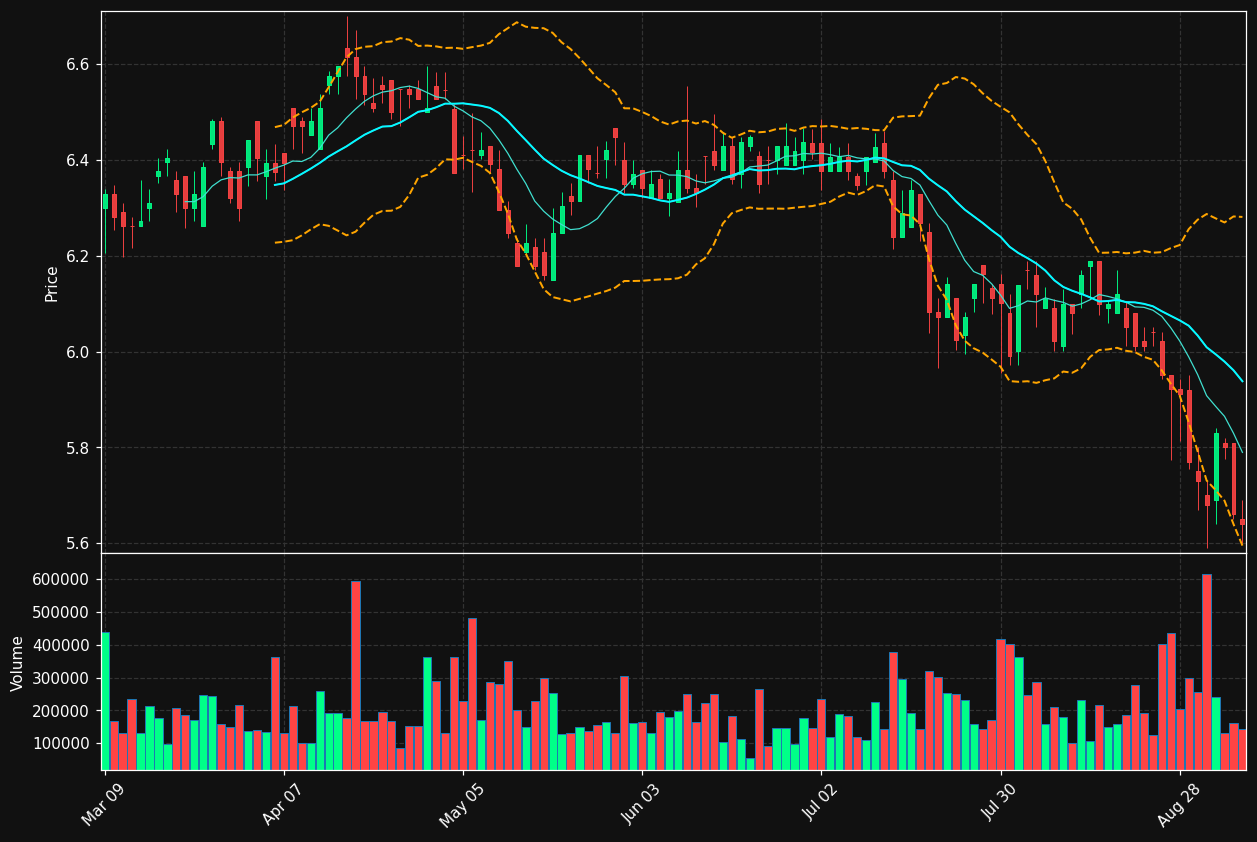
Task: Click the 6.2 price tick label
Action: [x=78, y=257]
